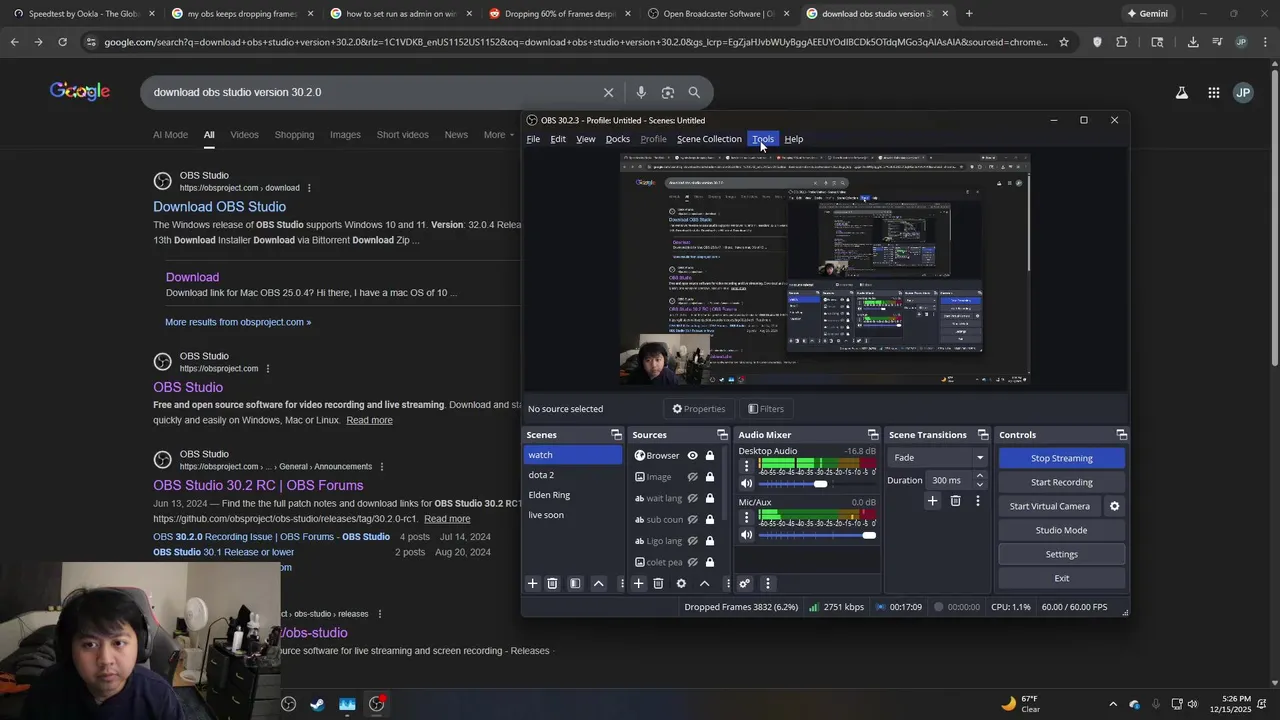Bookmark this page with star icon
This screenshot has height=720, width=1280.
[x=1064, y=42]
